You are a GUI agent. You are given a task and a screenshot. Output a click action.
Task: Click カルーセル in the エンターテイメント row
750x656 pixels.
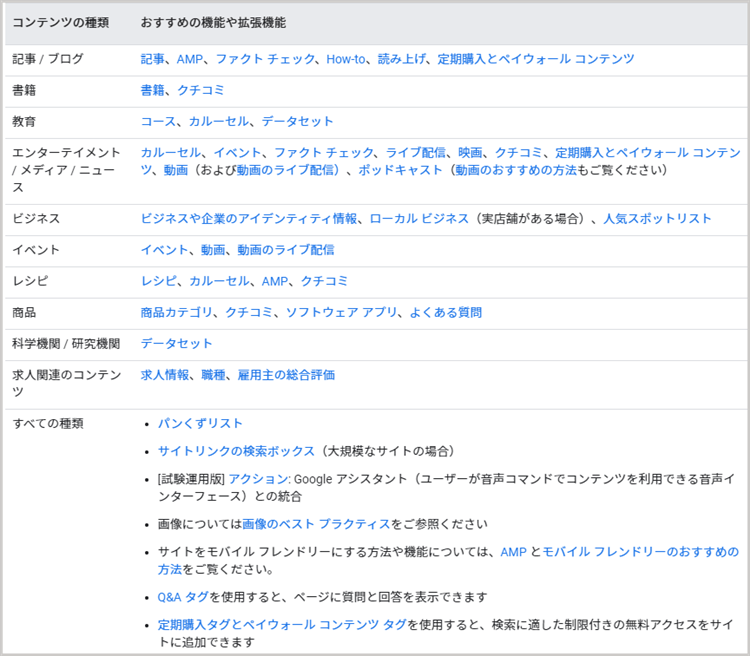pos(170,153)
